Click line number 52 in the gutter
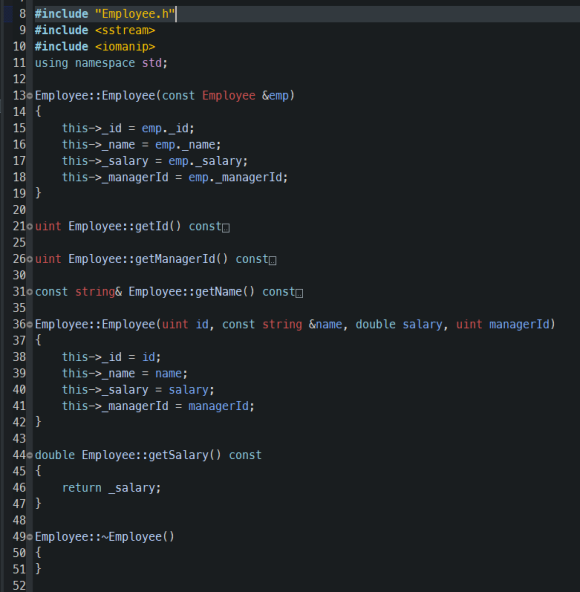The height and width of the screenshot is (592, 580). coord(19,586)
